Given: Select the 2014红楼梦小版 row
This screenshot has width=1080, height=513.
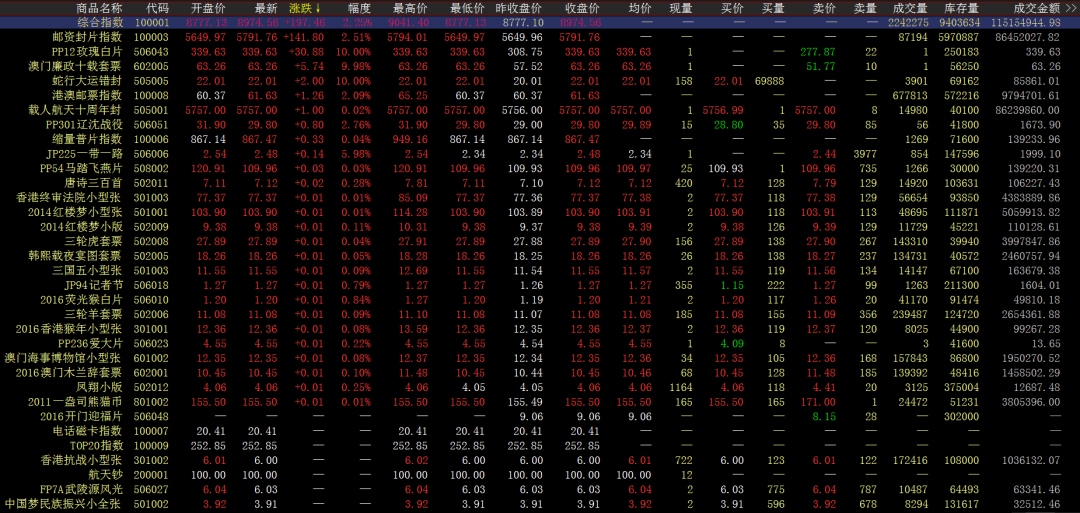Looking at the screenshot, I should pyautogui.click(x=540, y=226).
